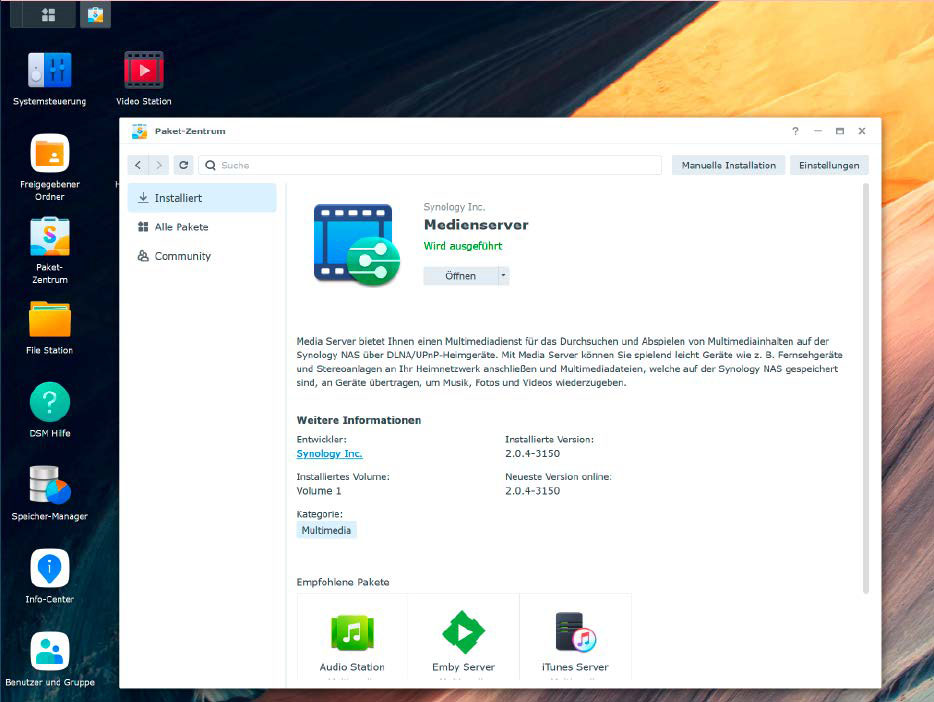The image size is (934, 702).
Task: Launch File Station desktop icon
Action: tap(49, 327)
